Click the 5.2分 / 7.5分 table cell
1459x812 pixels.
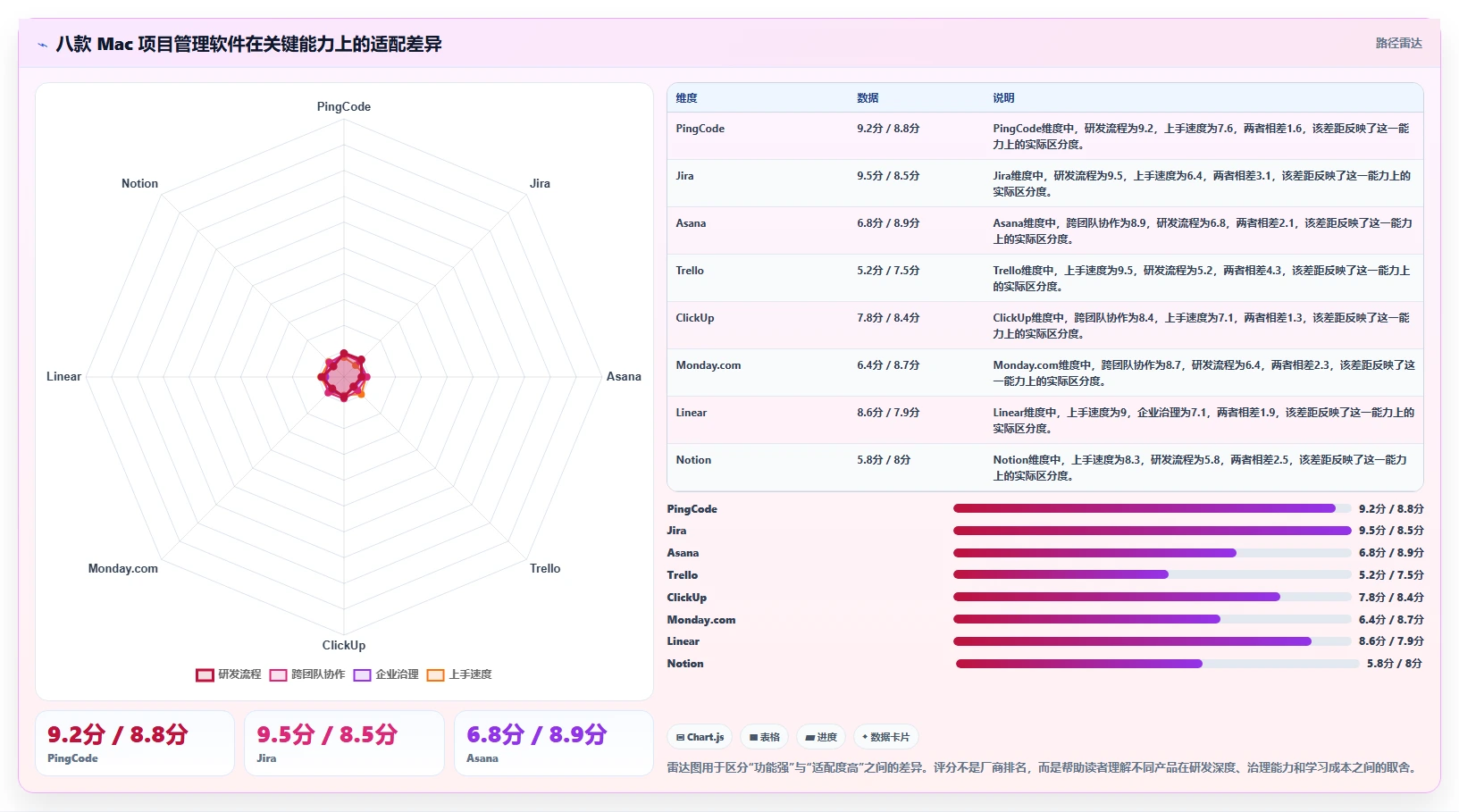click(888, 271)
